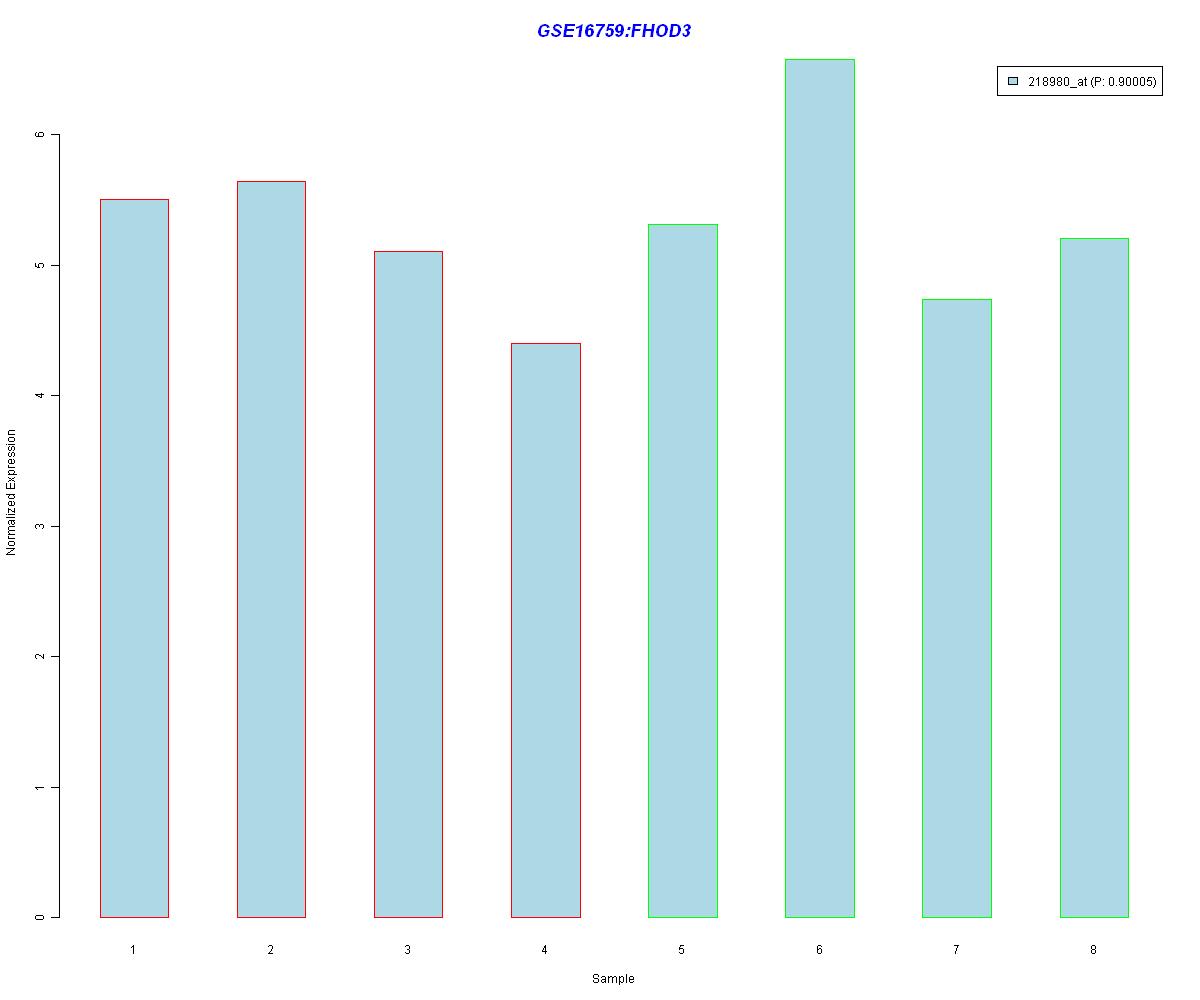
Task: Click the y-axis tick label 2
Action: click(41, 657)
